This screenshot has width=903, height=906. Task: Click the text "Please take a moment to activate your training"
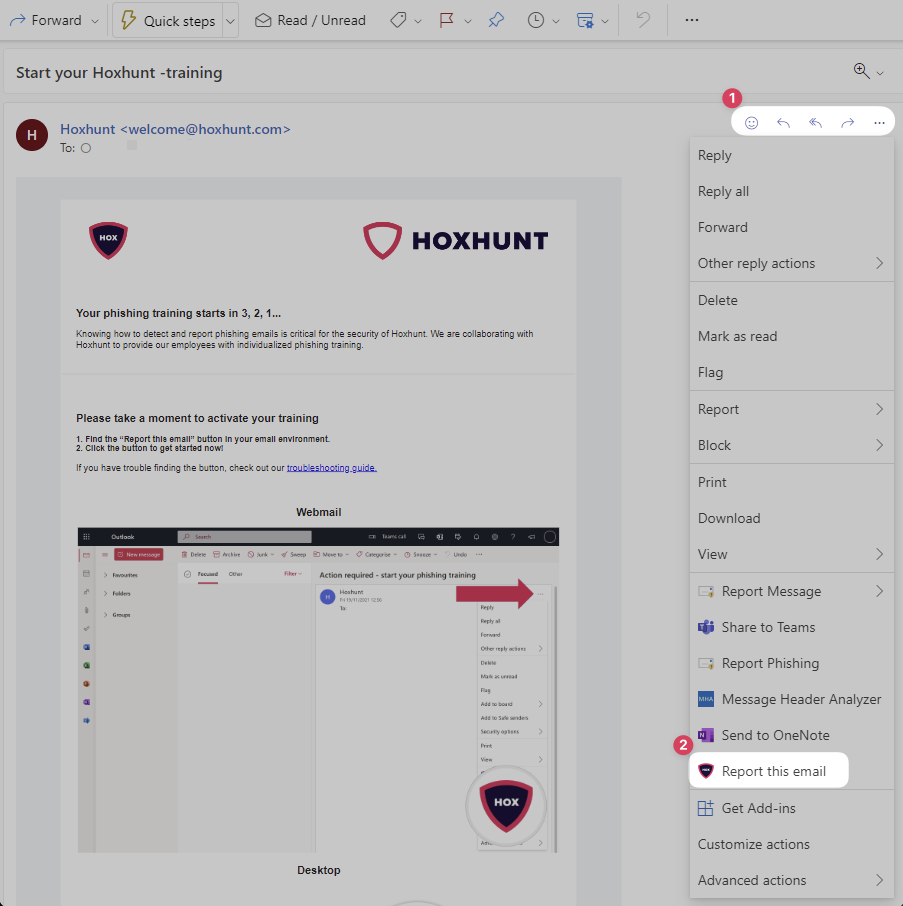point(198,418)
